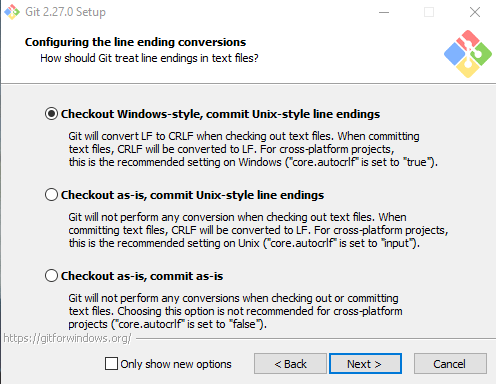Click the horizontal separator line beside the URL
This screenshot has height=384, width=496.
(316, 339)
